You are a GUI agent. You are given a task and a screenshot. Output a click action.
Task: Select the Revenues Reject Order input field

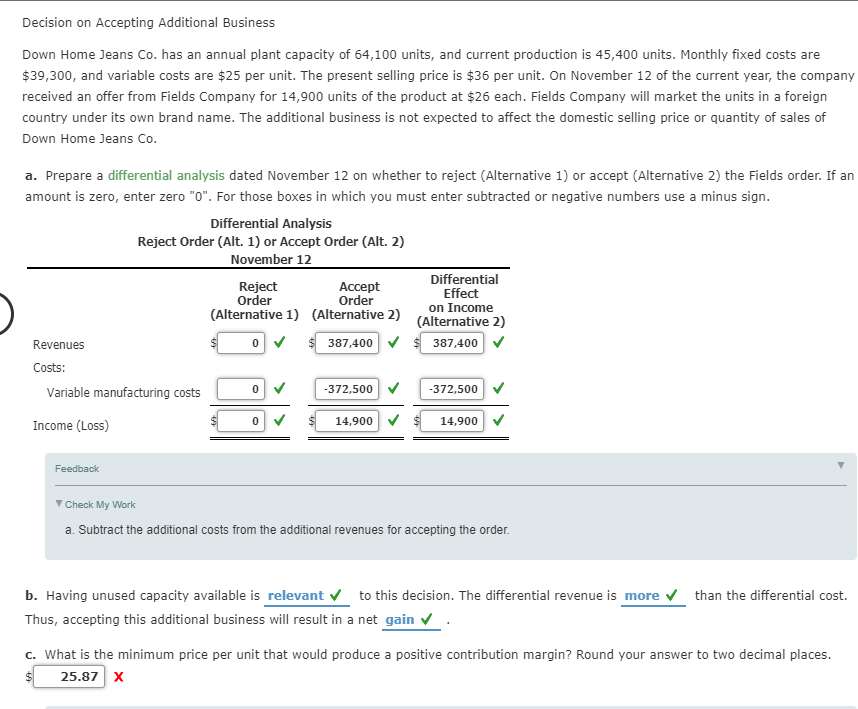pos(239,343)
